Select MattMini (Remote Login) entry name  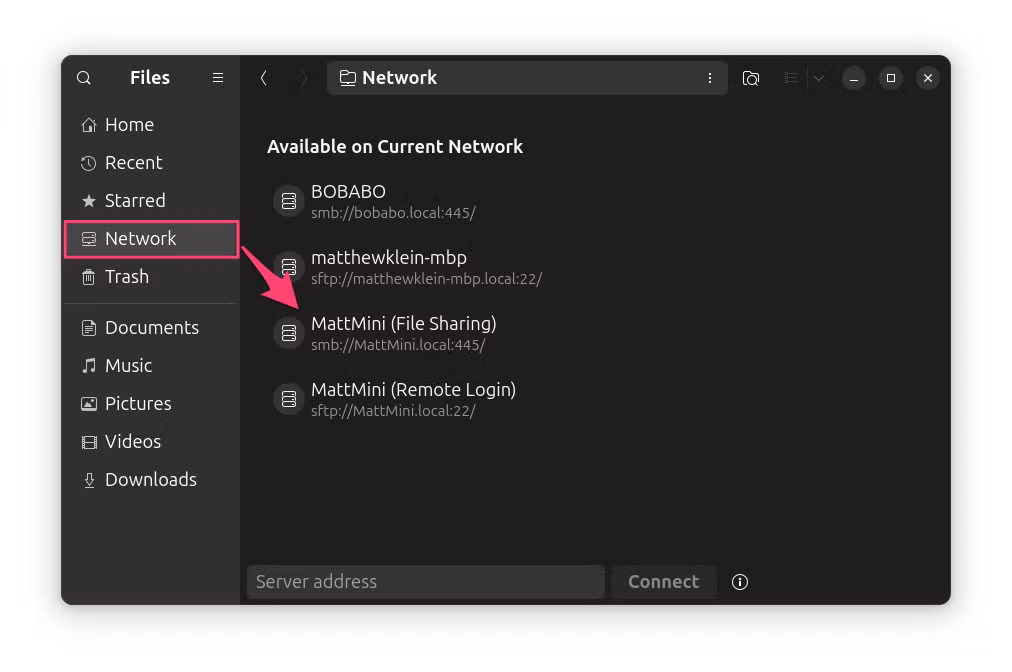coord(413,390)
